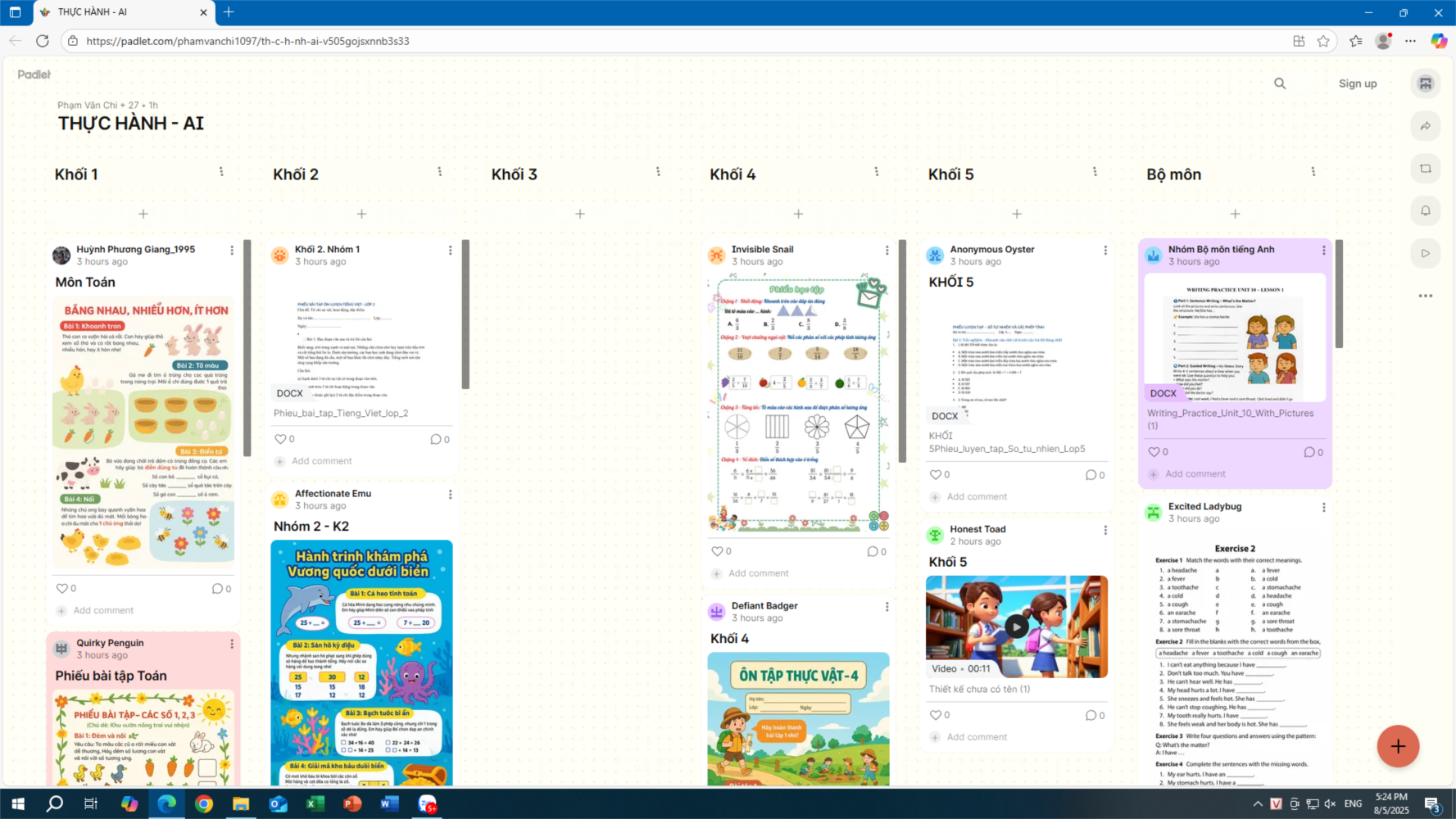Play the Khối 5 video post
Screen dimensions: 1456x819
pos(1017,627)
